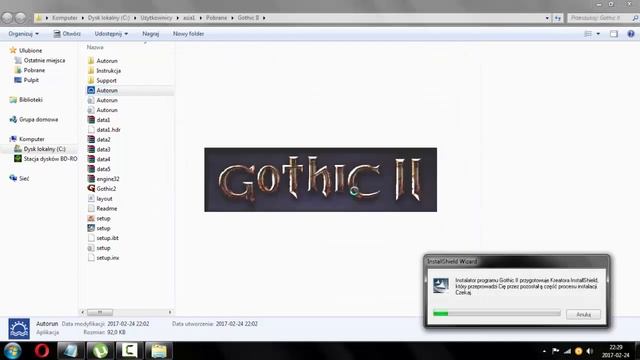This screenshot has height=360, width=640.
Task: Click the Forward navigation button
Action: point(20,18)
